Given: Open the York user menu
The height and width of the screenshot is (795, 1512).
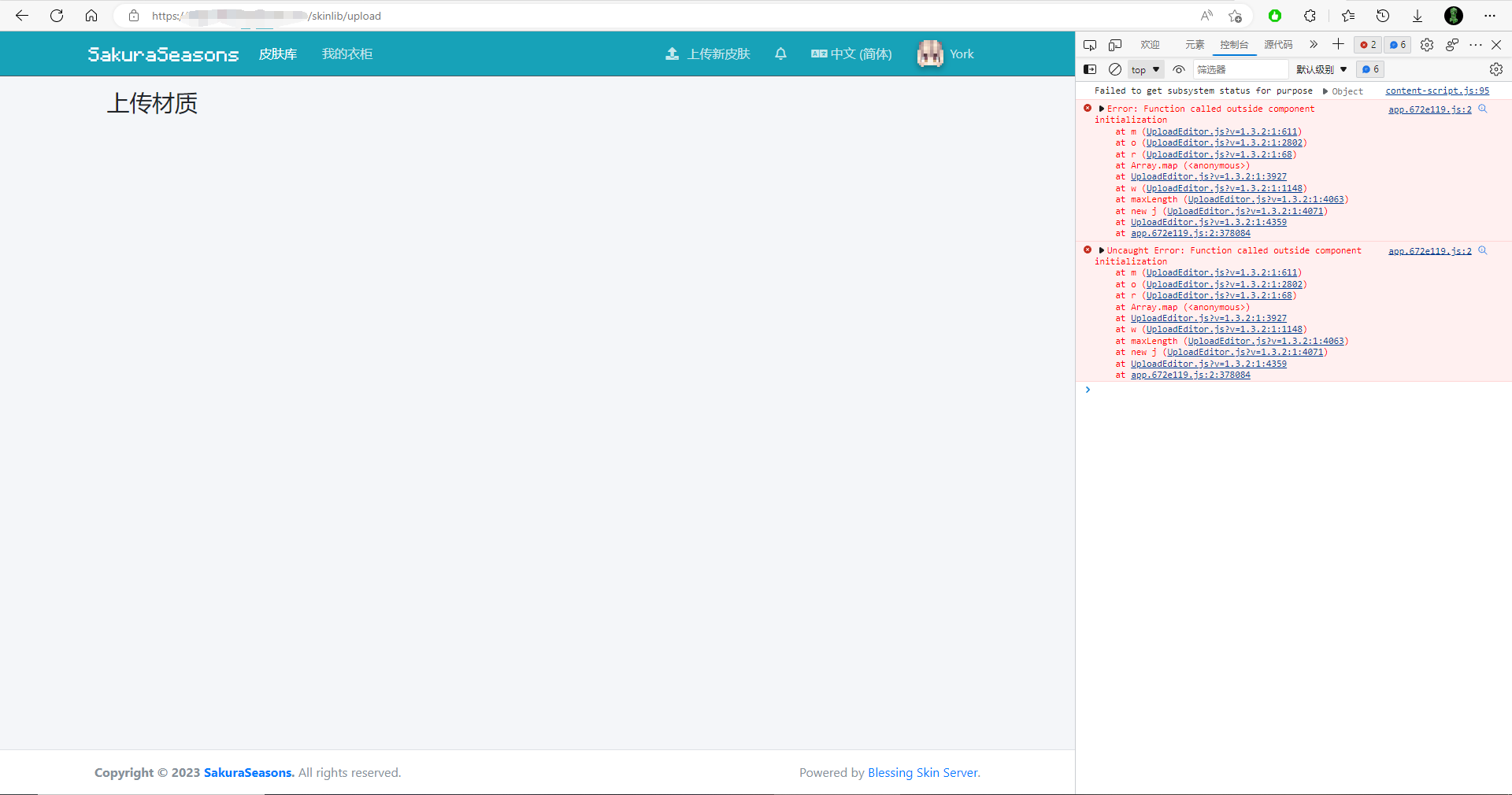Looking at the screenshot, I should [x=946, y=54].
